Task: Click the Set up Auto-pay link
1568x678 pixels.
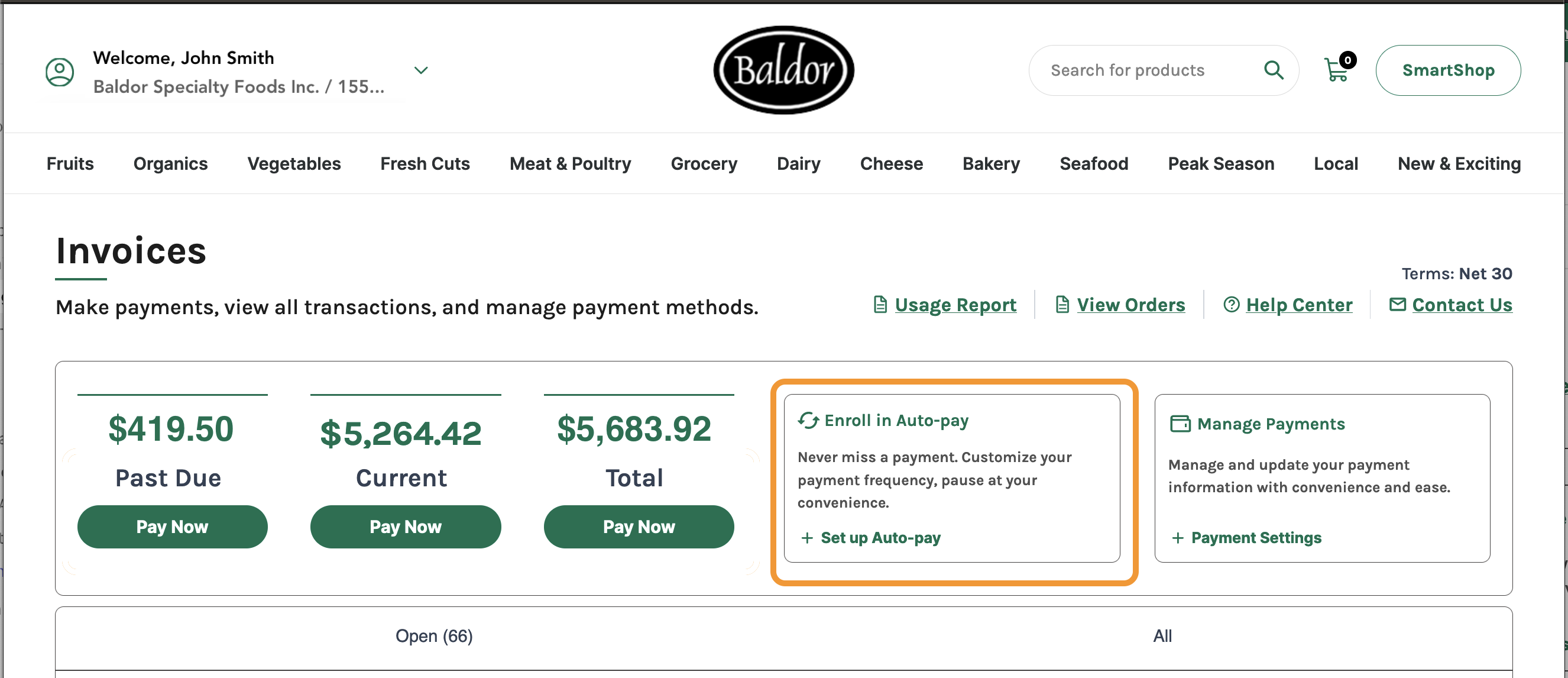Action: click(x=880, y=537)
